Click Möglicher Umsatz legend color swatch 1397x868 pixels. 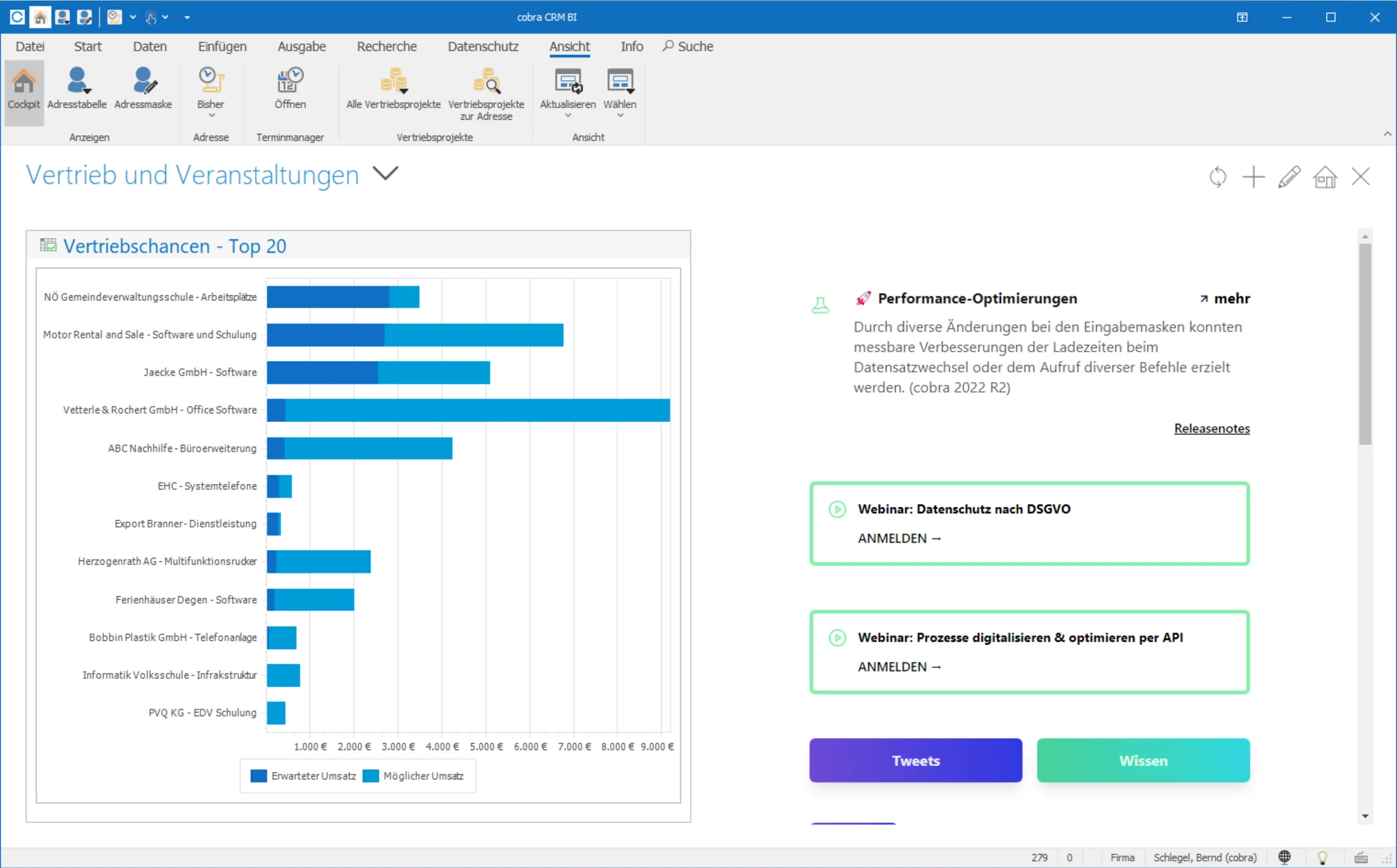coord(370,776)
